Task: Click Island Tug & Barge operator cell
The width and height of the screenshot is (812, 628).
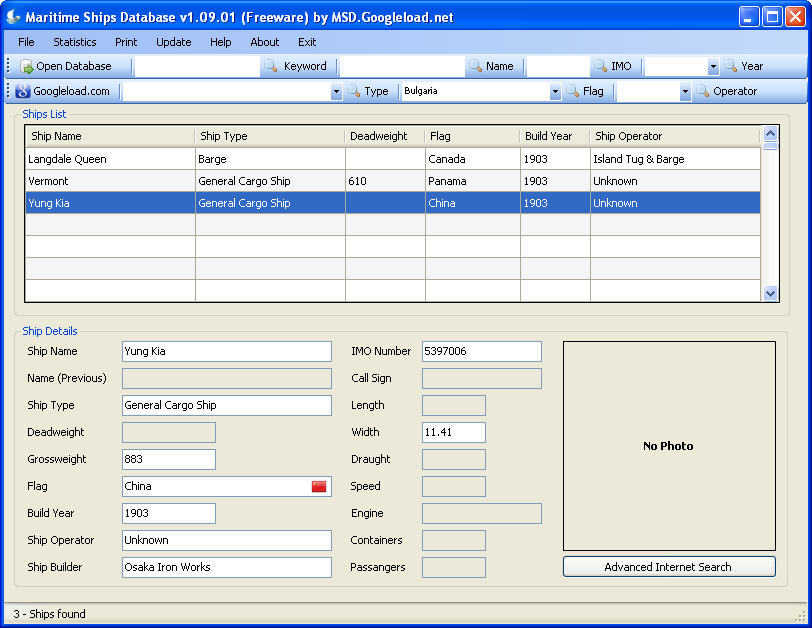Action: [675, 159]
